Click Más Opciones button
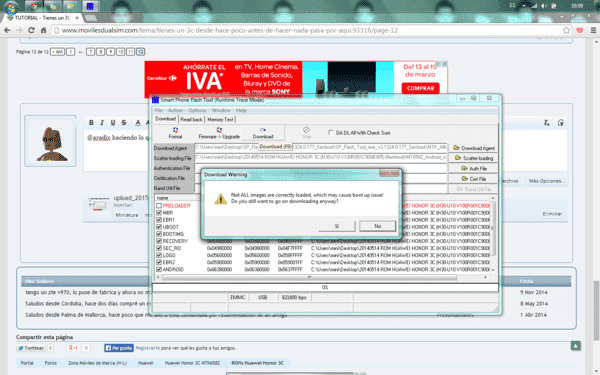Screen dimensions: 600x375 tap(546, 181)
